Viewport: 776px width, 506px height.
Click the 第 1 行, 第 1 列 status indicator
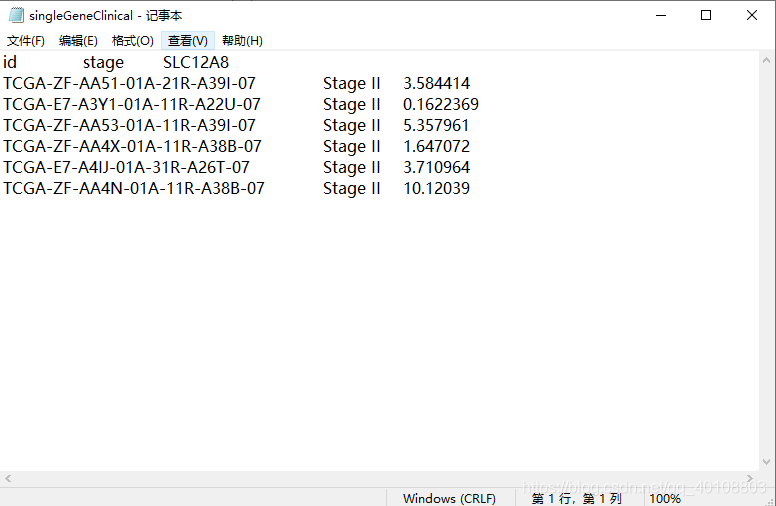click(x=577, y=498)
